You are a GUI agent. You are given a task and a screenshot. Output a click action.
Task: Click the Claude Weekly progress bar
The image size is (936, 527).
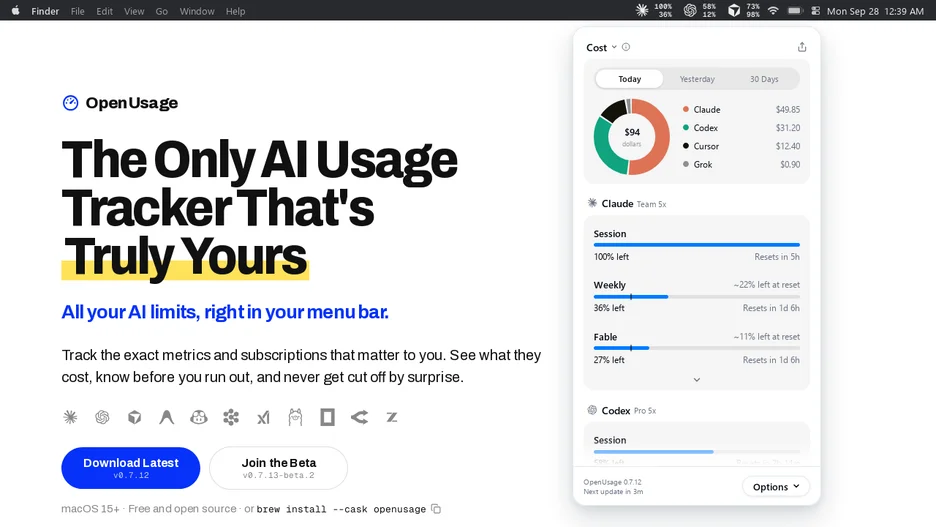(697, 297)
